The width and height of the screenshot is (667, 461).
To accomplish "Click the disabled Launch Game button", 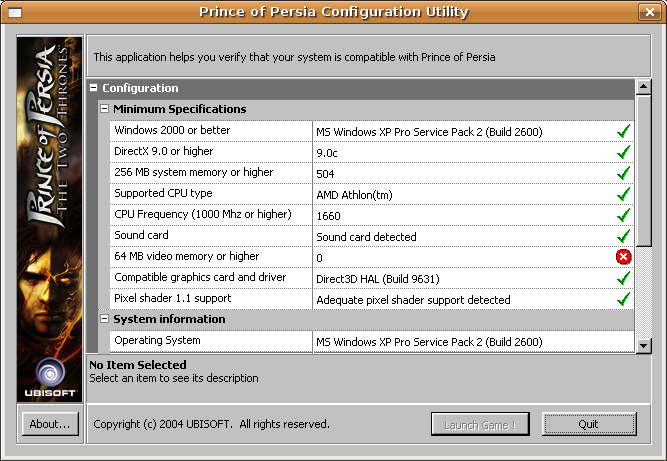I will click(480, 424).
